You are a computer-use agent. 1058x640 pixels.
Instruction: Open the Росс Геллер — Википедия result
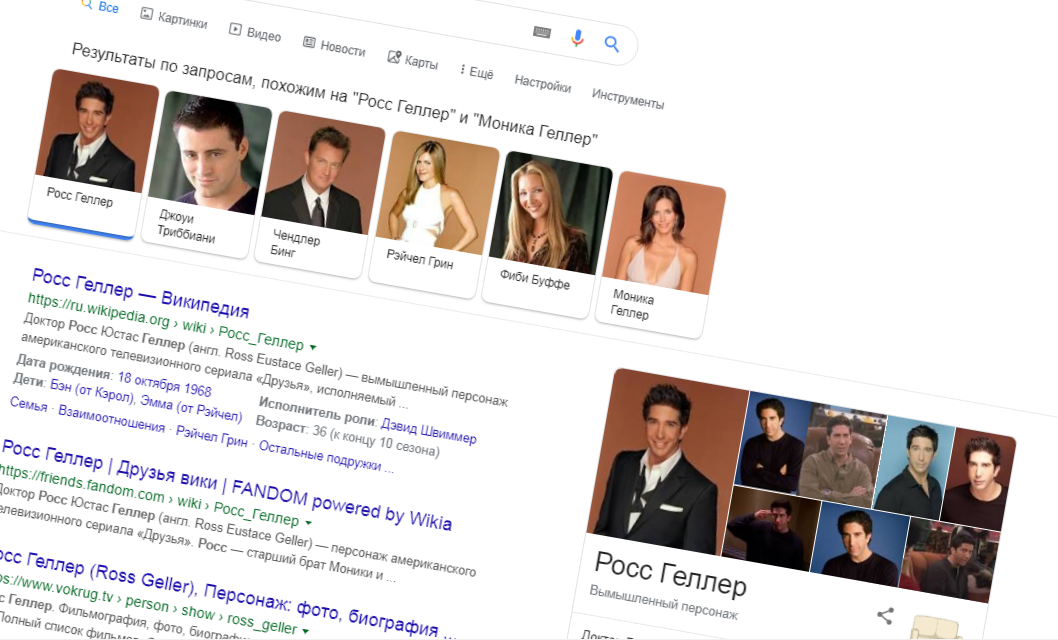point(140,294)
